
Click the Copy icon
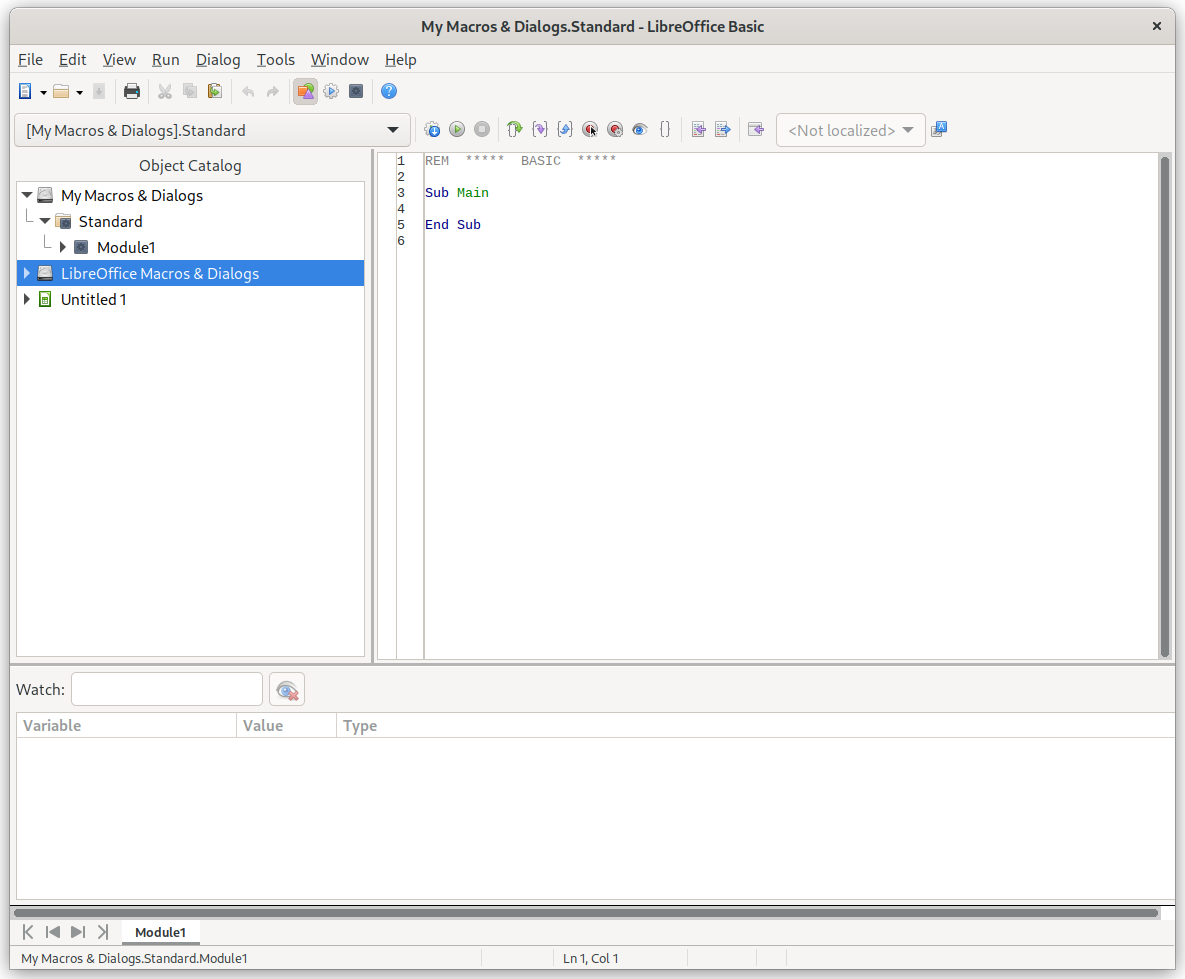click(190, 91)
